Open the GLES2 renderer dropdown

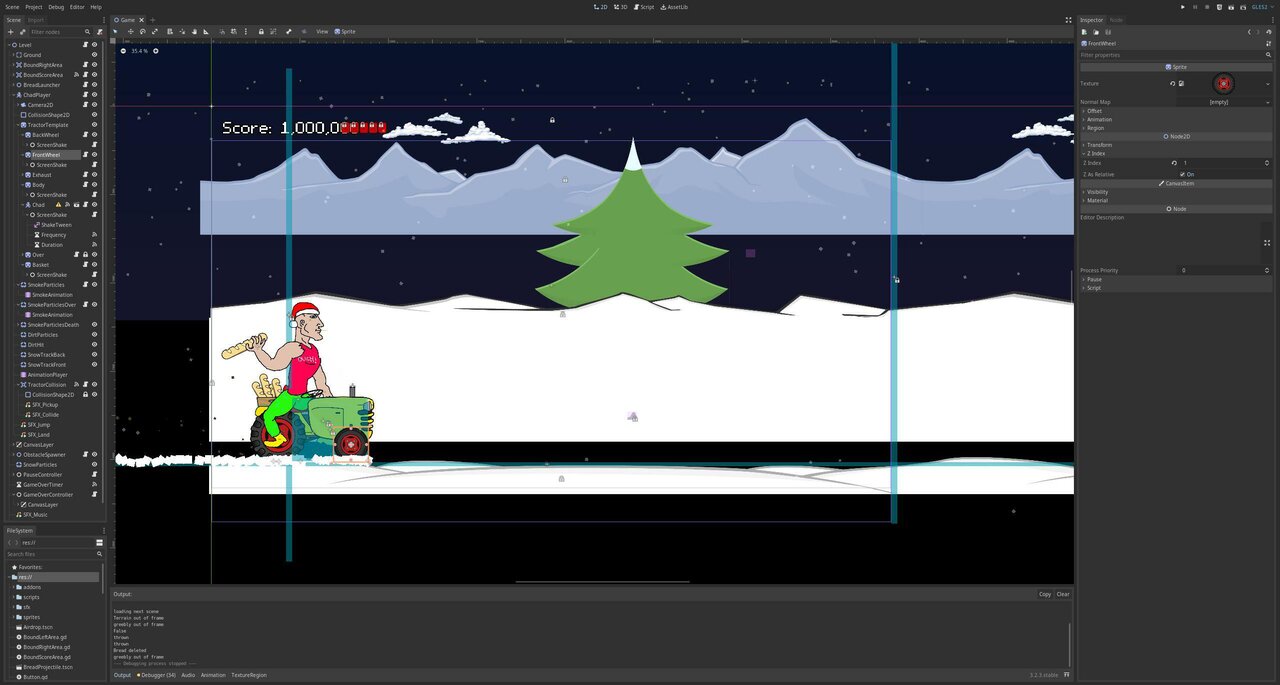click(1260, 7)
